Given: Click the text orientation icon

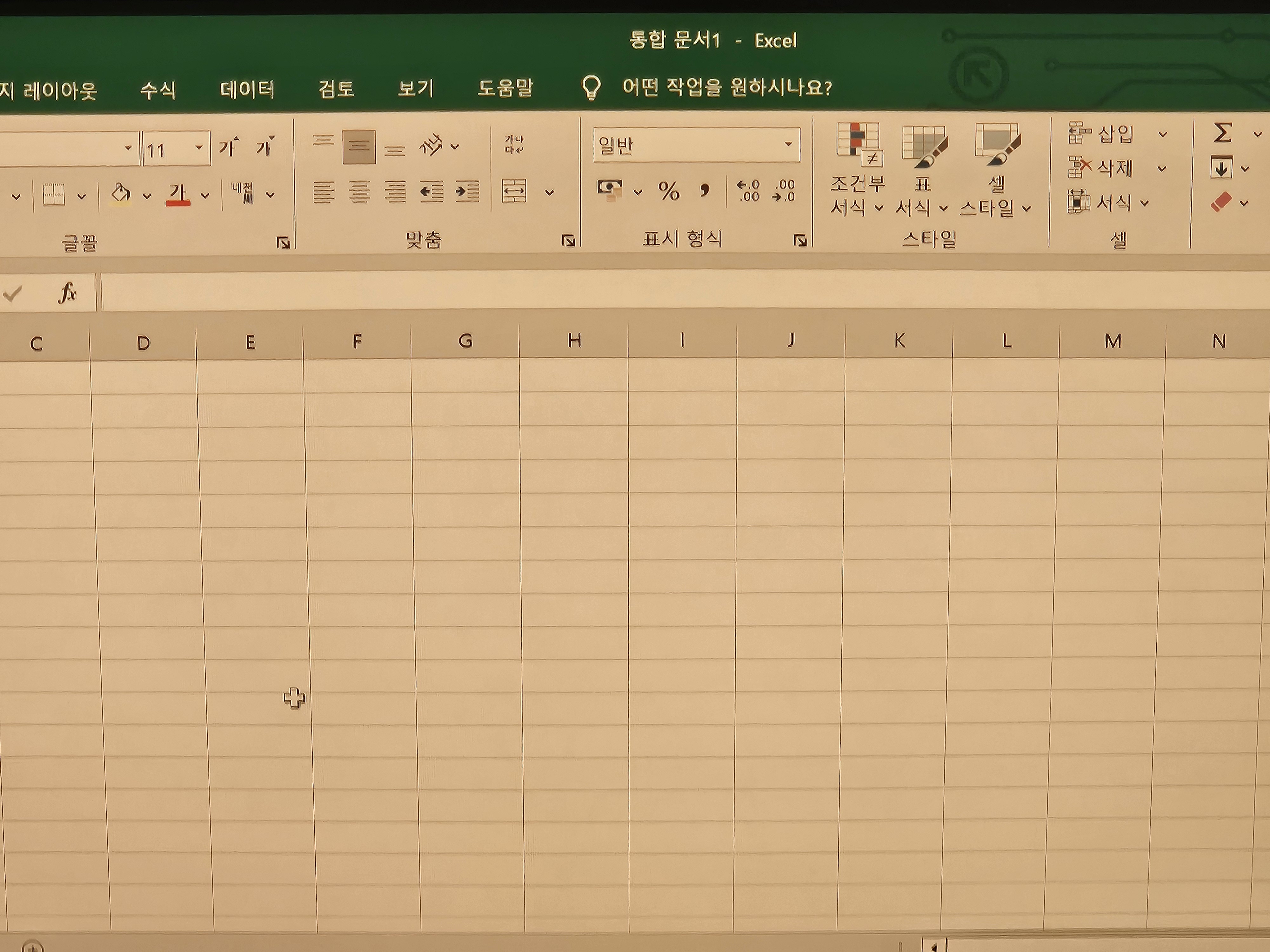Looking at the screenshot, I should coord(431,146).
